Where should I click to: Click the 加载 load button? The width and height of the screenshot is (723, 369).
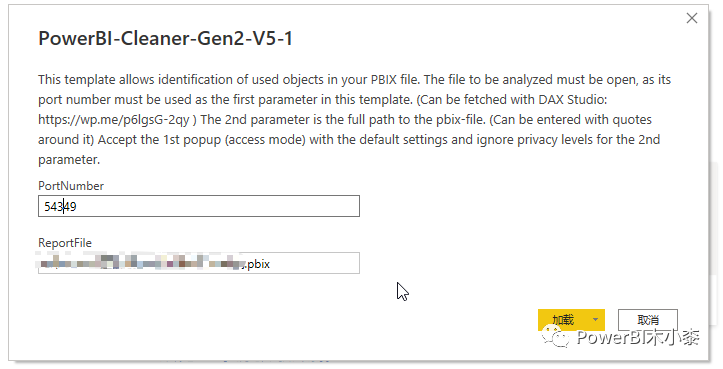click(x=563, y=320)
